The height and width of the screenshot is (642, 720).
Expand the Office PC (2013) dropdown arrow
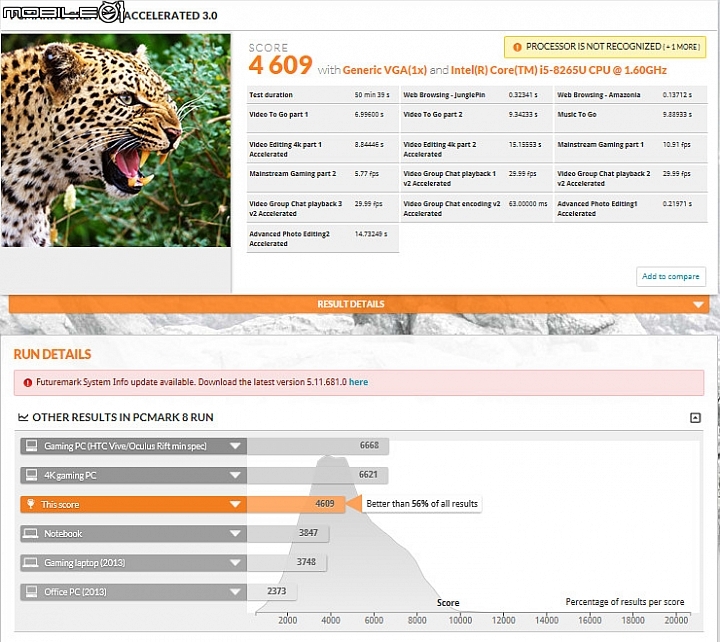click(235, 592)
